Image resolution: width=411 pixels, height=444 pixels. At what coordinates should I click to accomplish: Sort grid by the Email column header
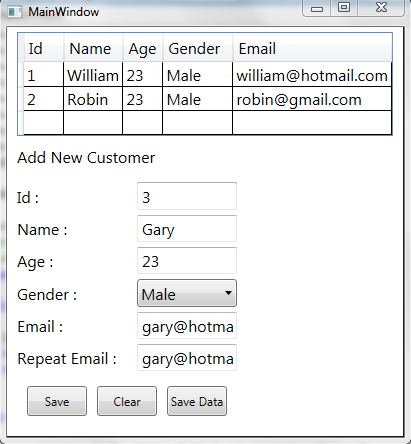point(312,48)
